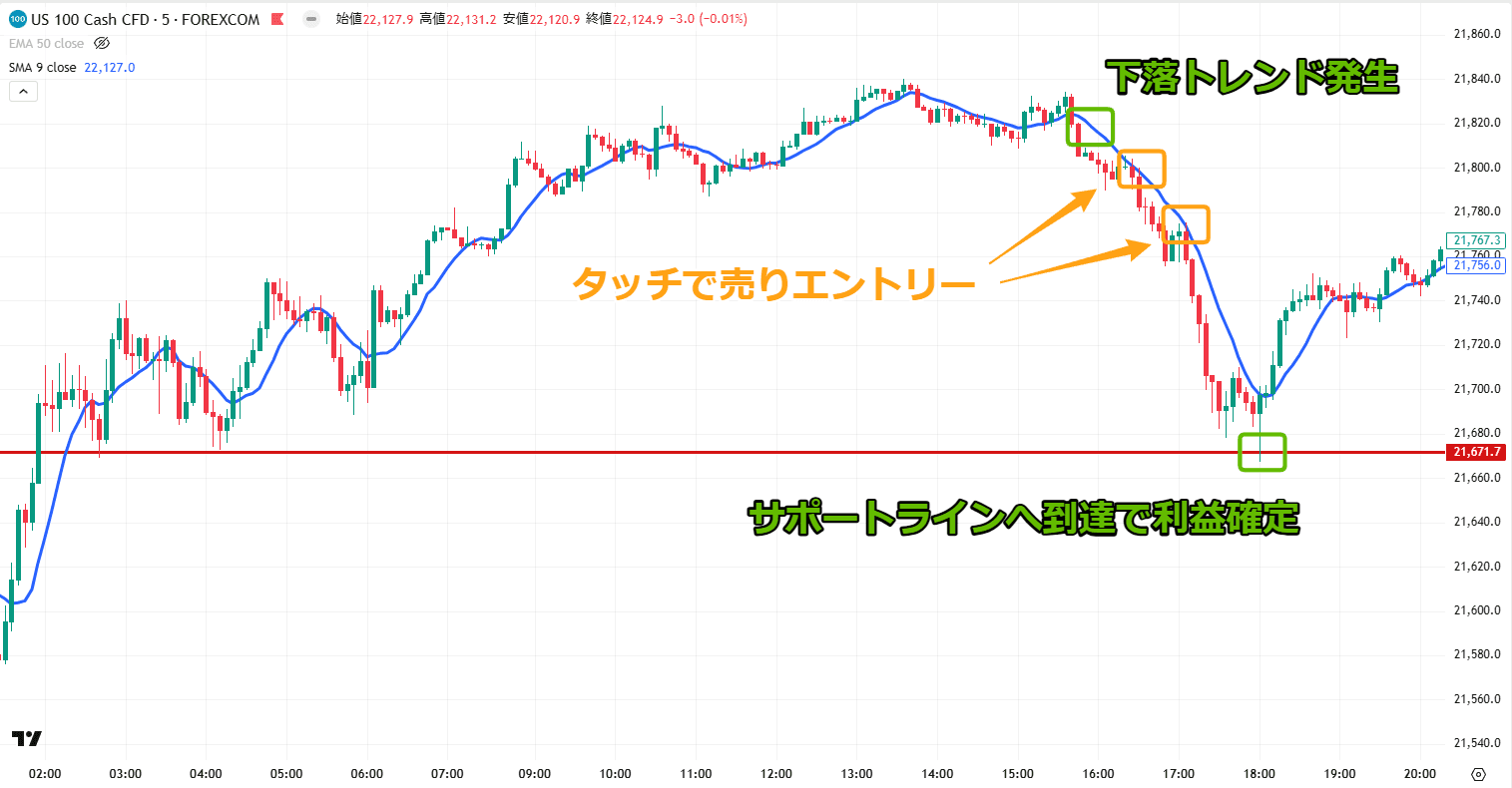Open the chart settings gear icon
Image resolution: width=1512 pixels, height=788 pixels.
pos(1479,774)
